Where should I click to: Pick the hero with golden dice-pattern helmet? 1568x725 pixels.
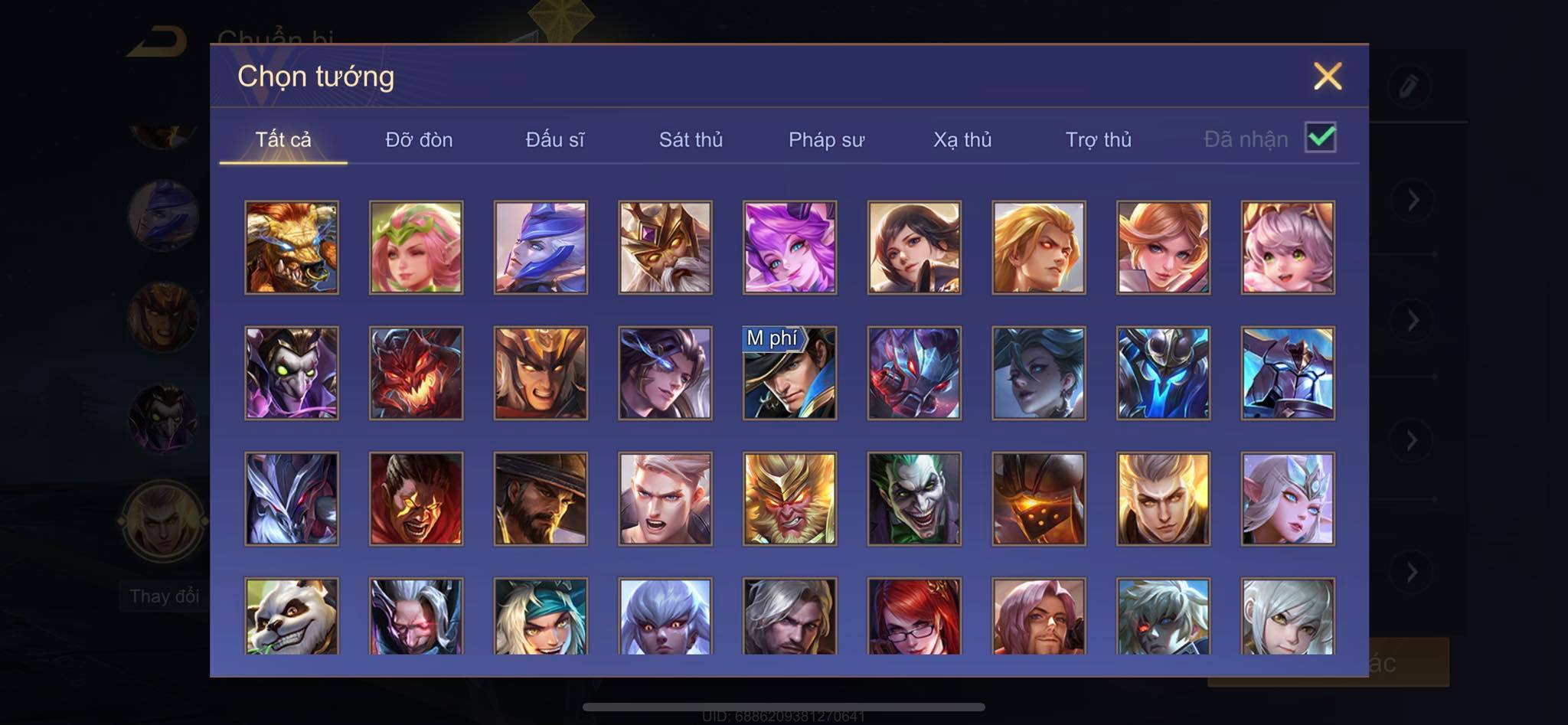click(1039, 498)
